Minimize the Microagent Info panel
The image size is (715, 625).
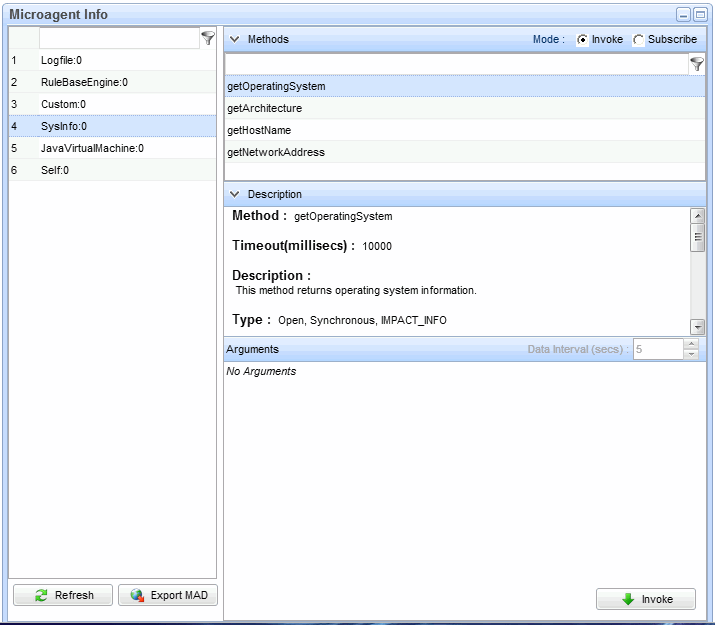pyautogui.click(x=683, y=15)
